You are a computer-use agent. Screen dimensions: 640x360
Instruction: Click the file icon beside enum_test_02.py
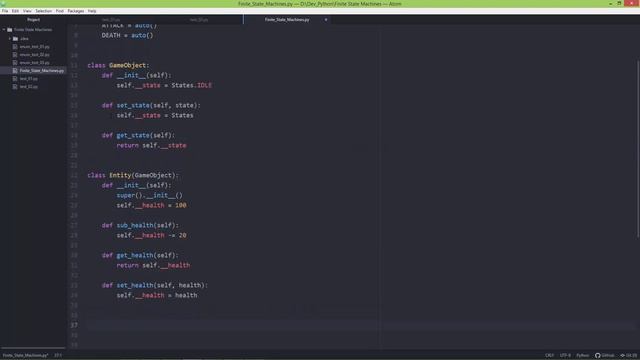point(15,54)
